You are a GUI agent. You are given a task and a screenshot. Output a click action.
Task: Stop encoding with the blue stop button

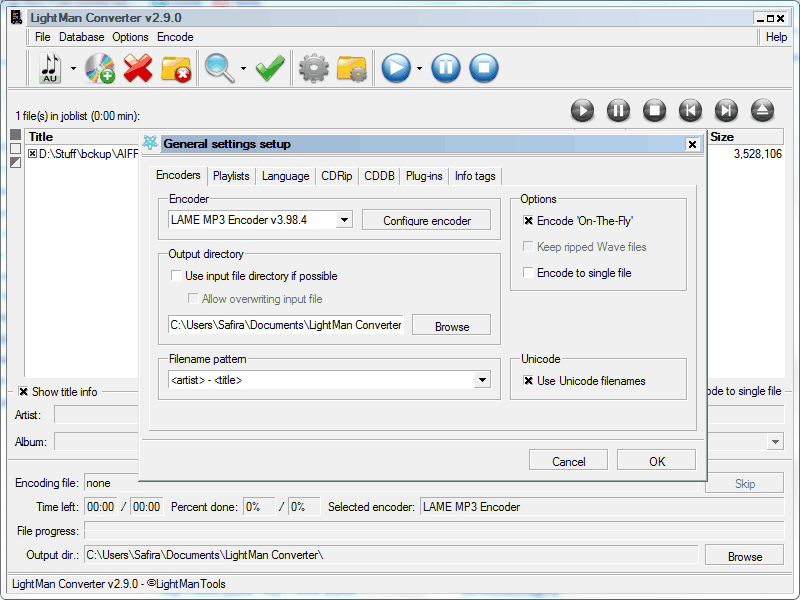[x=484, y=68]
